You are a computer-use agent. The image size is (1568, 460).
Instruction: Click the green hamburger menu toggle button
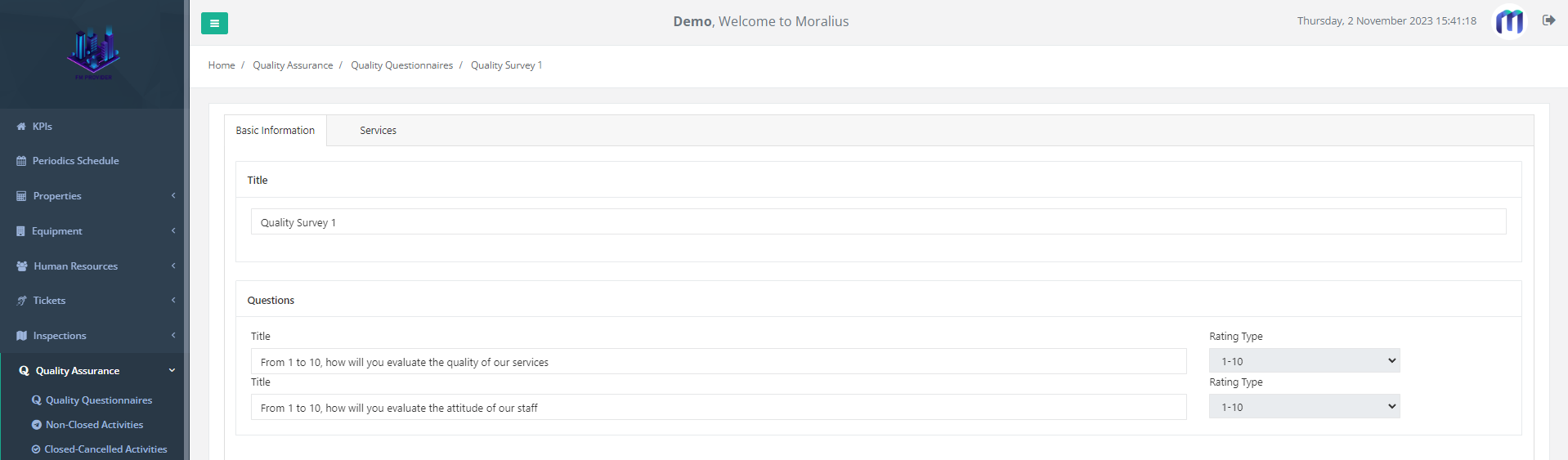tap(214, 23)
